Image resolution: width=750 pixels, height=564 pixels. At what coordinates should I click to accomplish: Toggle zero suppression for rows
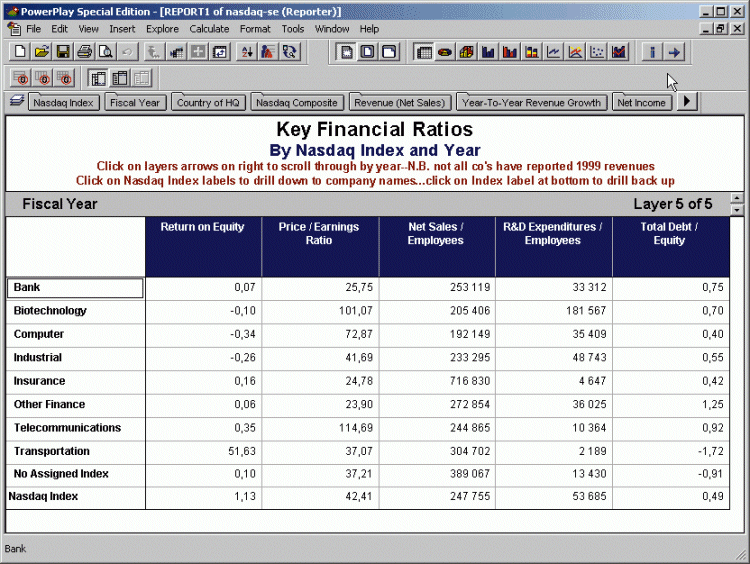tap(20, 78)
